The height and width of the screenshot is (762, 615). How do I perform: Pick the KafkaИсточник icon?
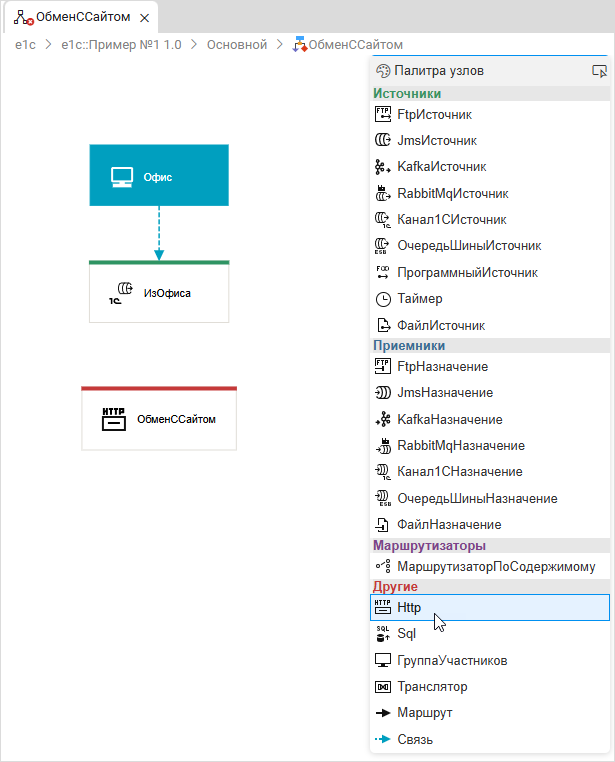pos(383,167)
